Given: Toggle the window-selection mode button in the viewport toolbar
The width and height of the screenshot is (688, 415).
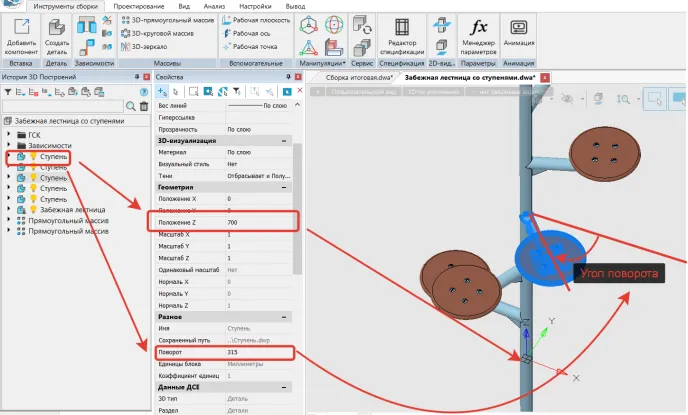Looking at the screenshot, I should pyautogui.click(x=655, y=99).
